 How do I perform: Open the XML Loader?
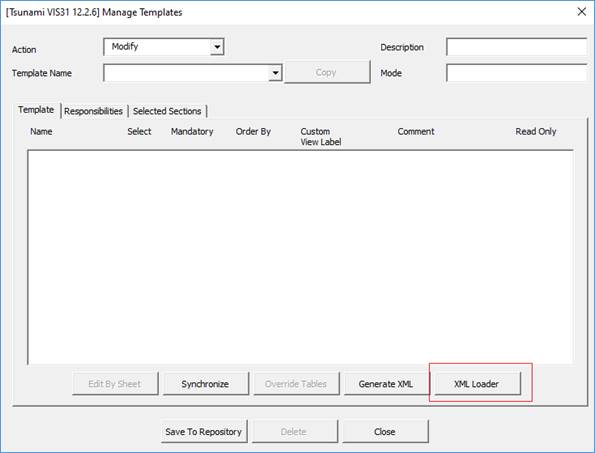point(477,384)
